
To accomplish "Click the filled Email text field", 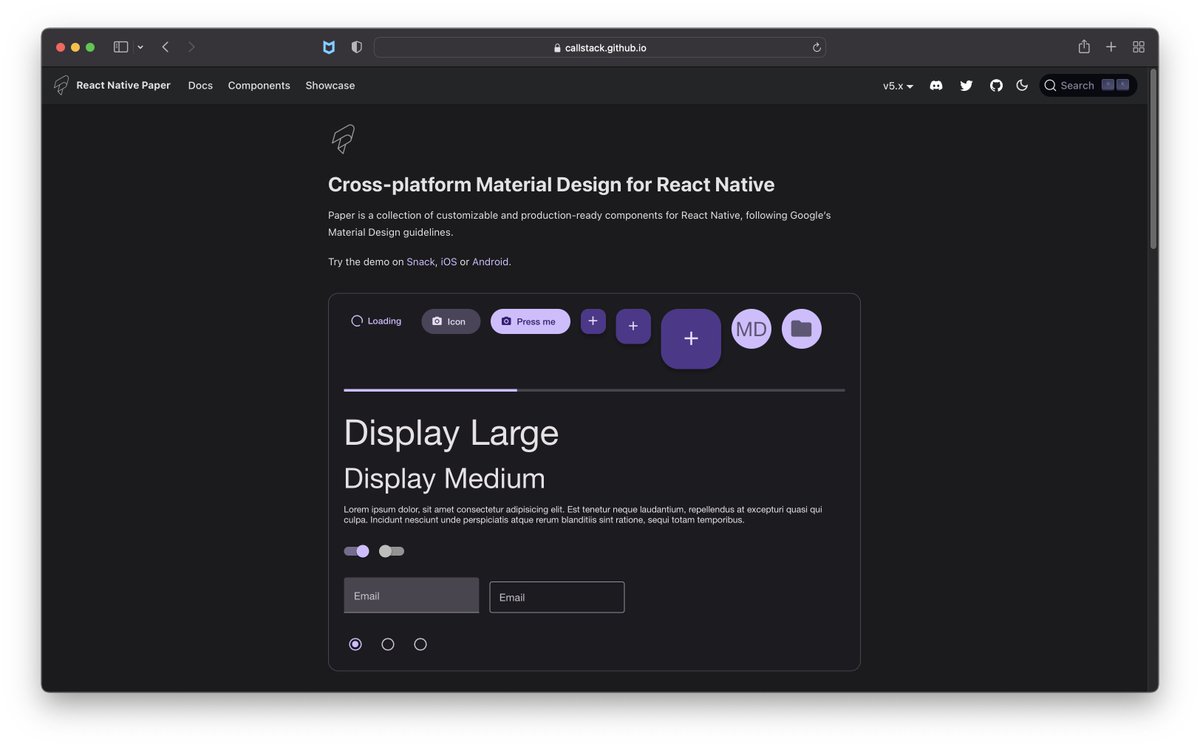I will 411,595.
